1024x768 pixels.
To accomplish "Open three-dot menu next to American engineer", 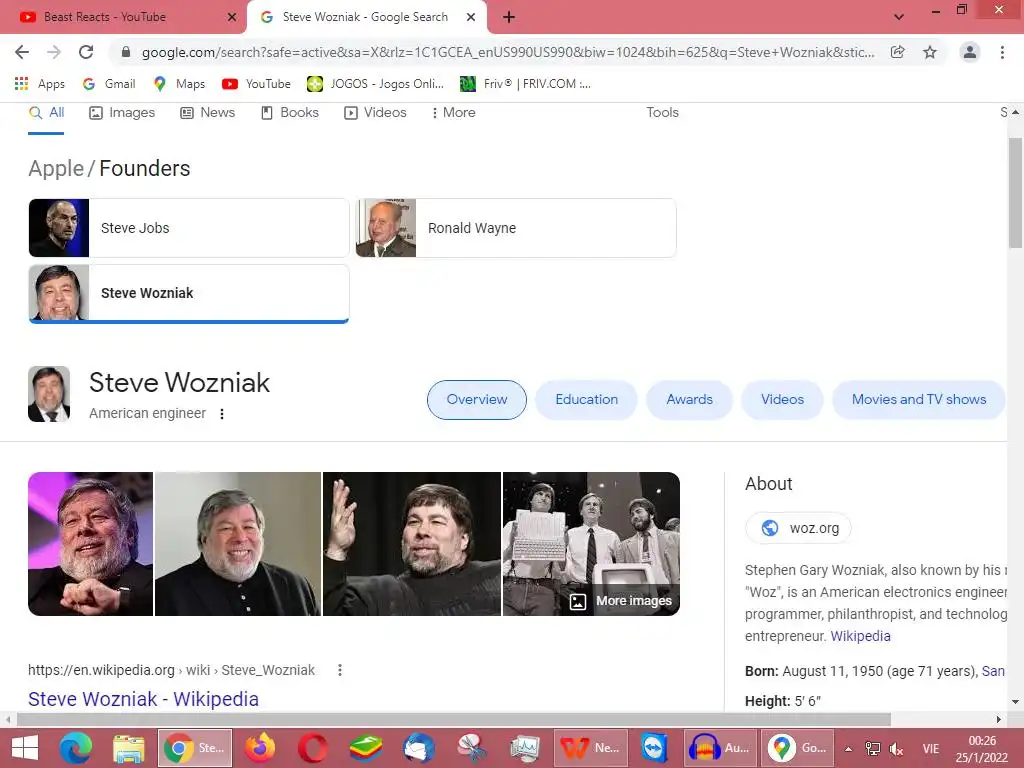I will 222,414.
